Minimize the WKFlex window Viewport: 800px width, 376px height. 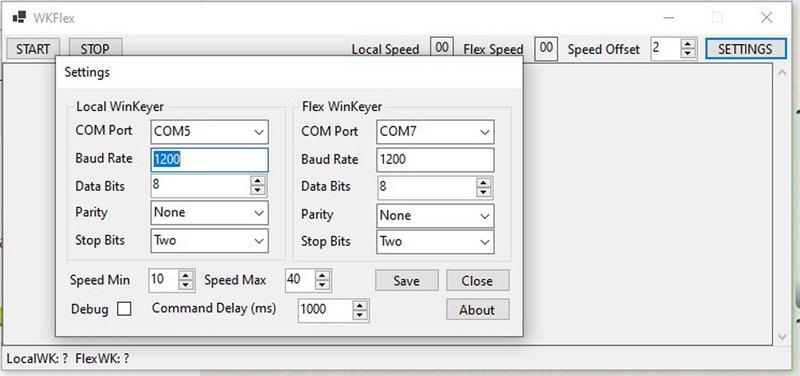click(669, 17)
